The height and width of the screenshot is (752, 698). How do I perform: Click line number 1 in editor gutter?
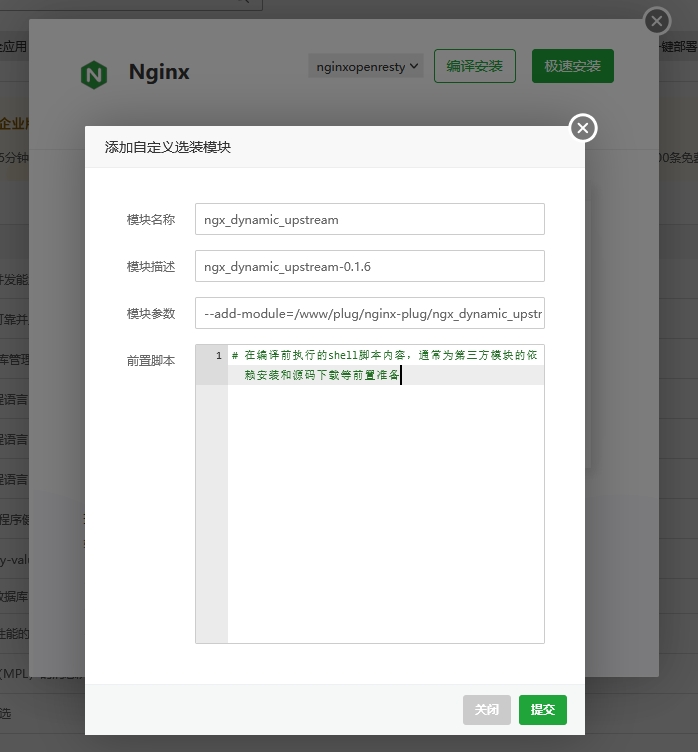point(219,355)
